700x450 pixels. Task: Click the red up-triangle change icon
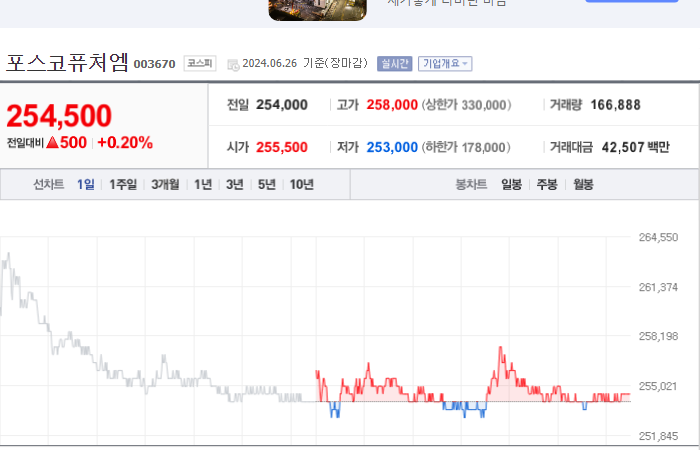[x=52, y=143]
